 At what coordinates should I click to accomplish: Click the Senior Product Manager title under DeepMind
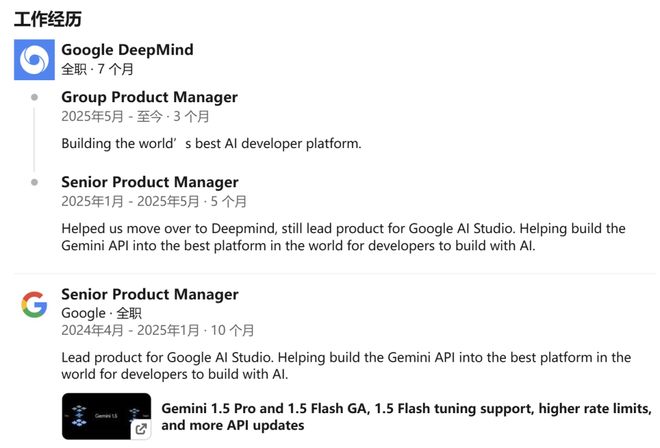[150, 182]
